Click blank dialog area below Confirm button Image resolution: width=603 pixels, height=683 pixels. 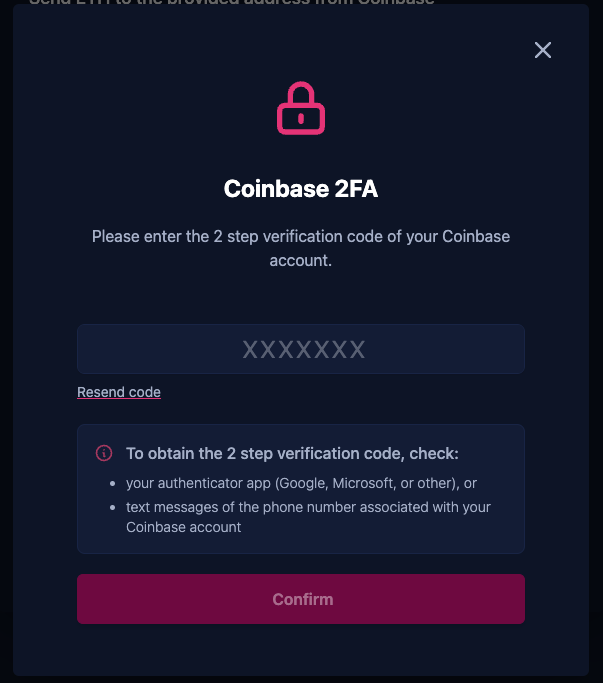(301, 650)
